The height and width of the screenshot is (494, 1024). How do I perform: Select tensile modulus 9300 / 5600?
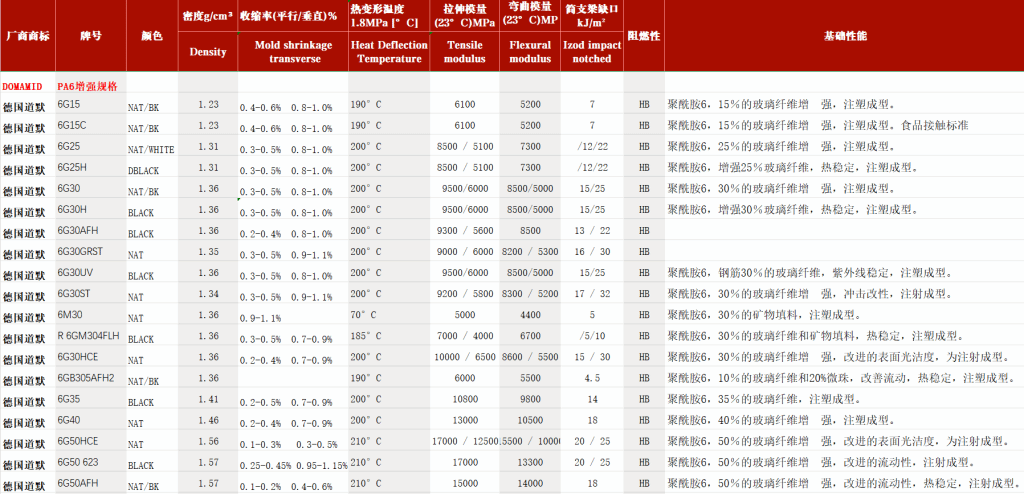click(x=465, y=230)
